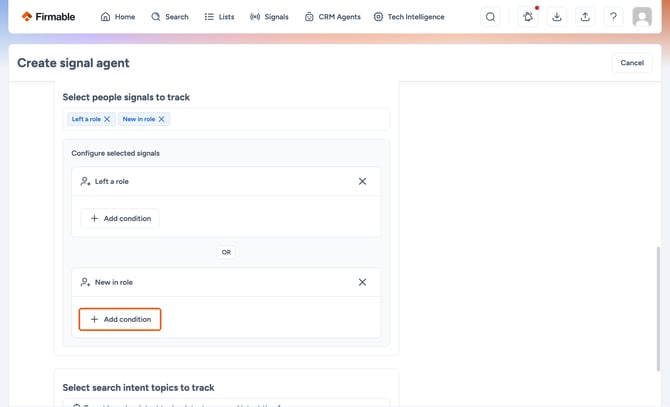Go to the Home menu item

[x=118, y=17]
